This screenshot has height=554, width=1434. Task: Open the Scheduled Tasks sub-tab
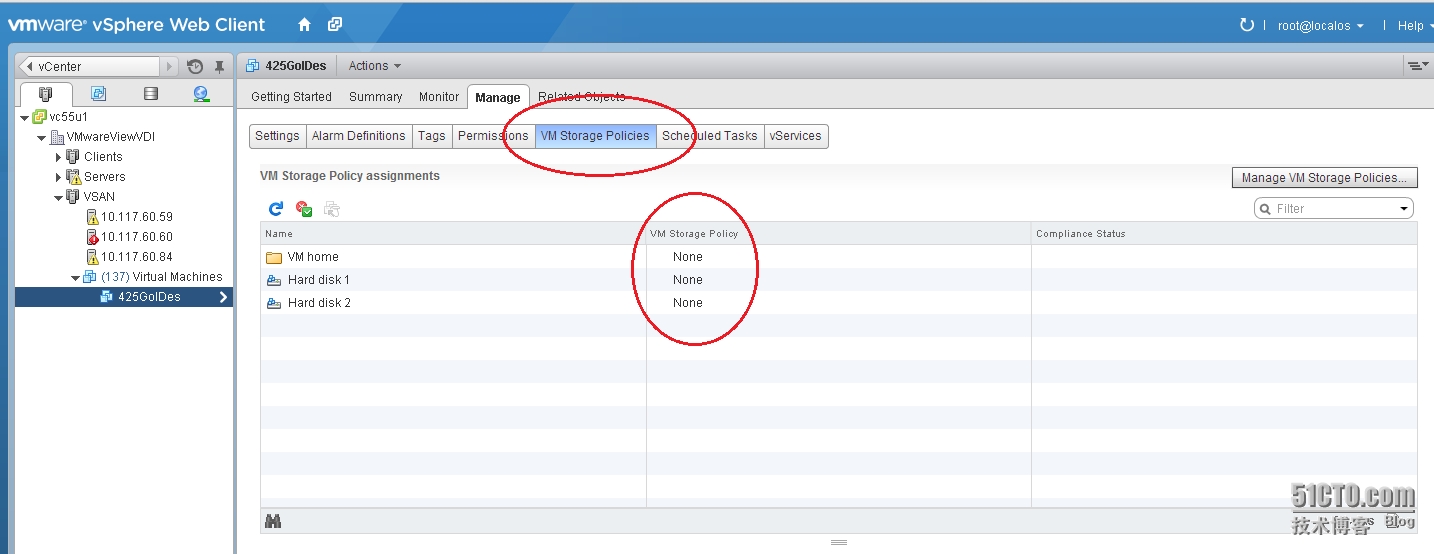point(710,136)
